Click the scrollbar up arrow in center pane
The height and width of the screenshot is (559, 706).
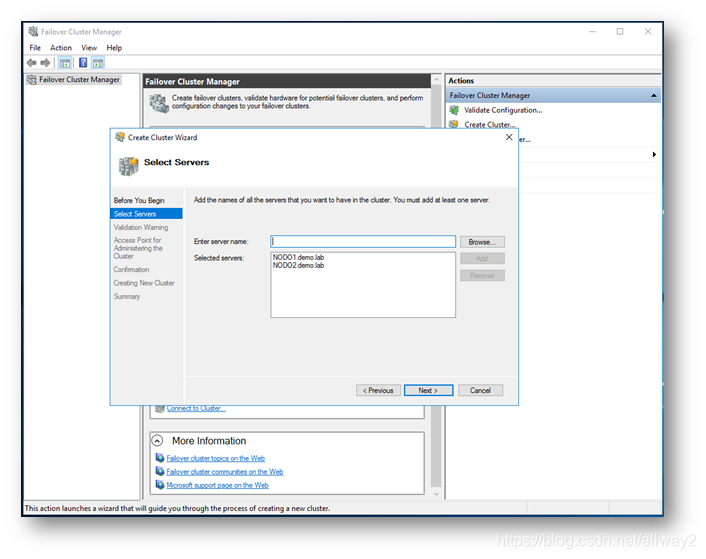(x=436, y=80)
